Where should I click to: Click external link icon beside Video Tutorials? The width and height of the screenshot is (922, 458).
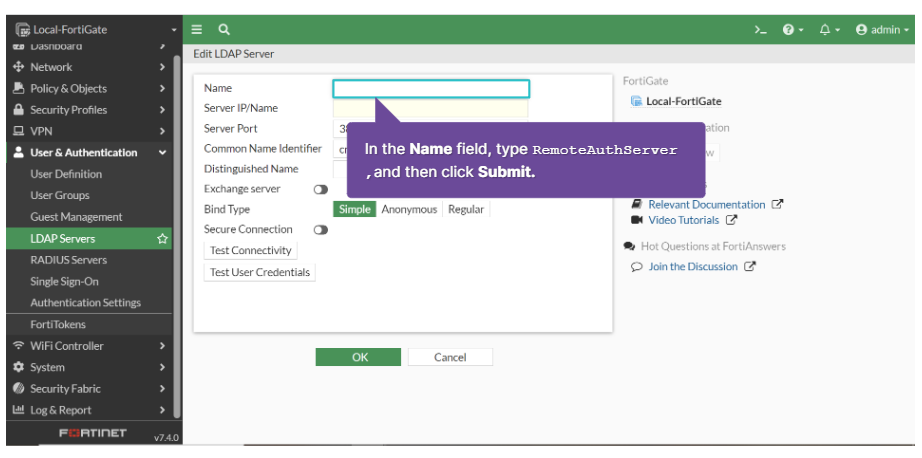click(731, 220)
